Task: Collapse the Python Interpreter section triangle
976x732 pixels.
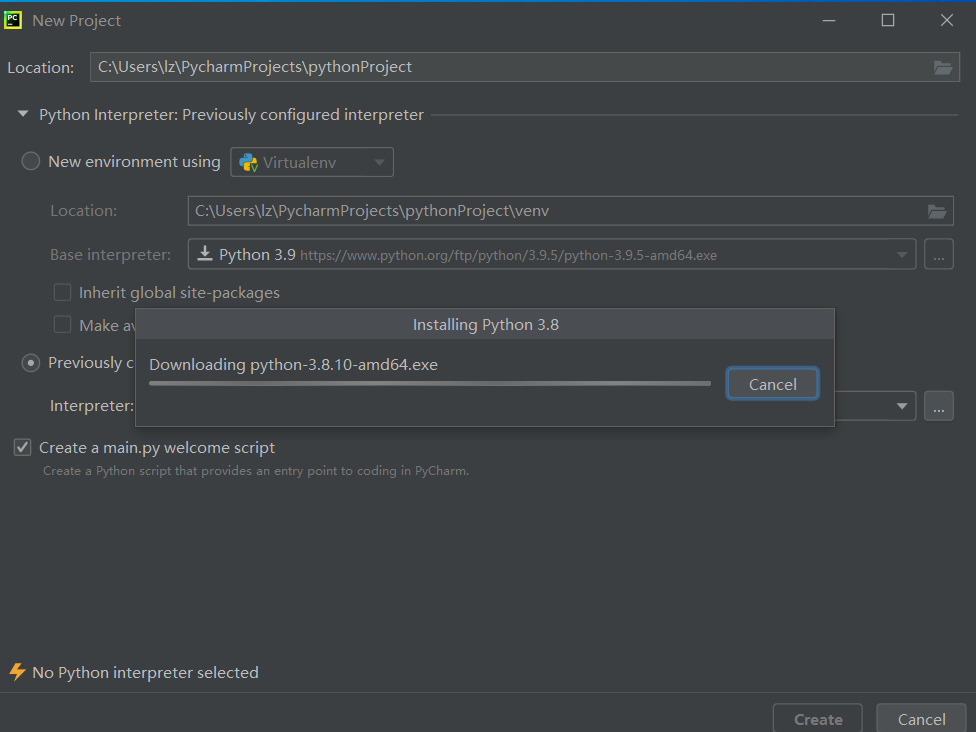Action: pos(23,114)
